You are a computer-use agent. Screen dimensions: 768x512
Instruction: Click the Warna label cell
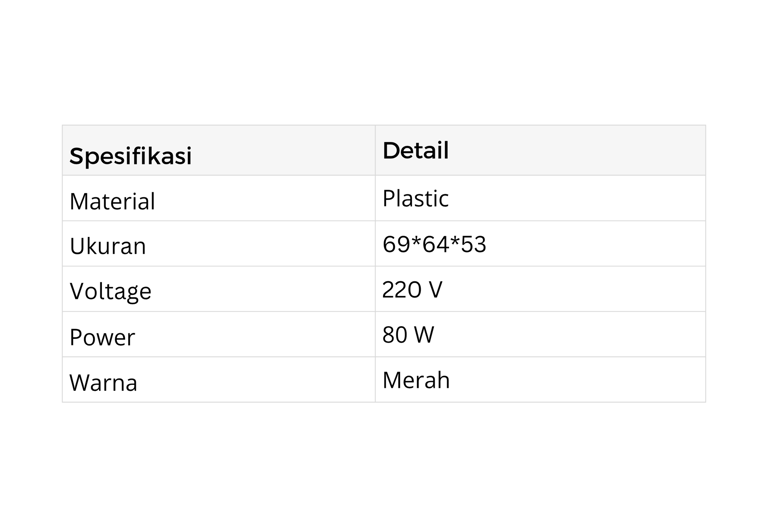click(103, 382)
